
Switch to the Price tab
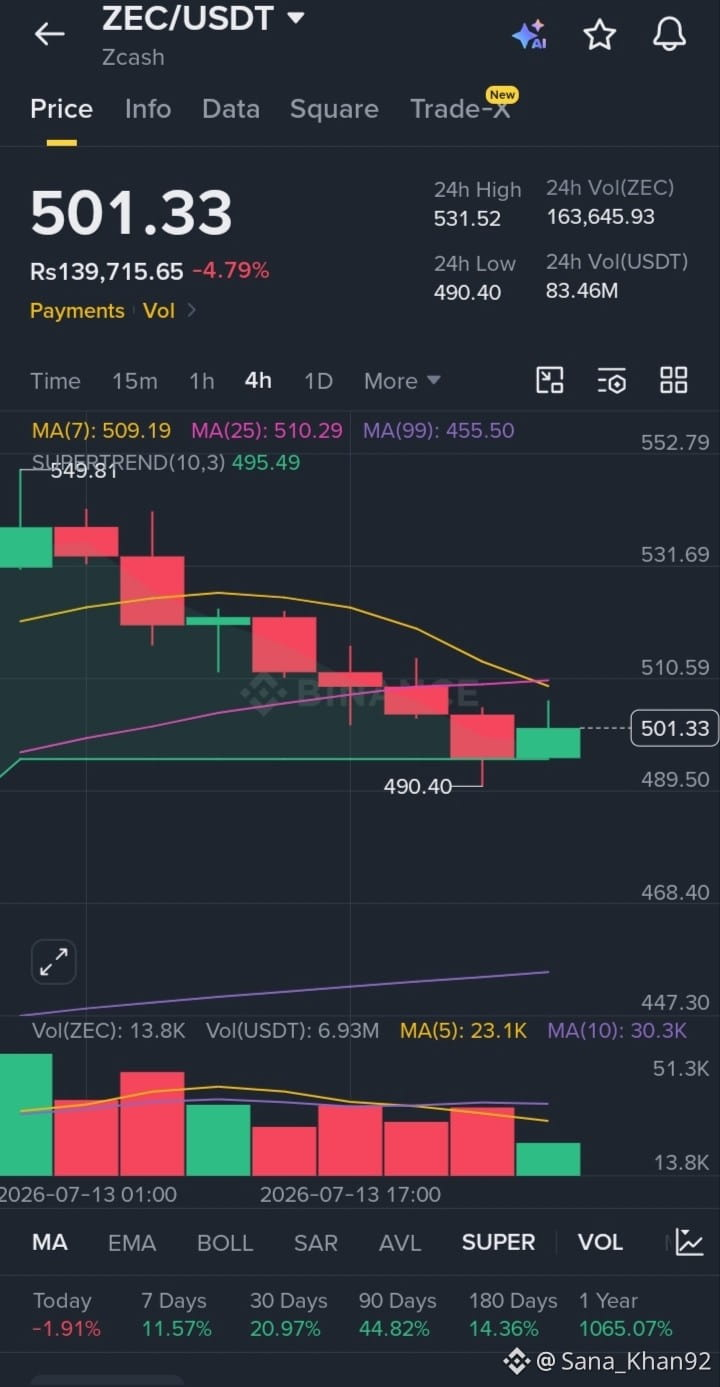[61, 109]
